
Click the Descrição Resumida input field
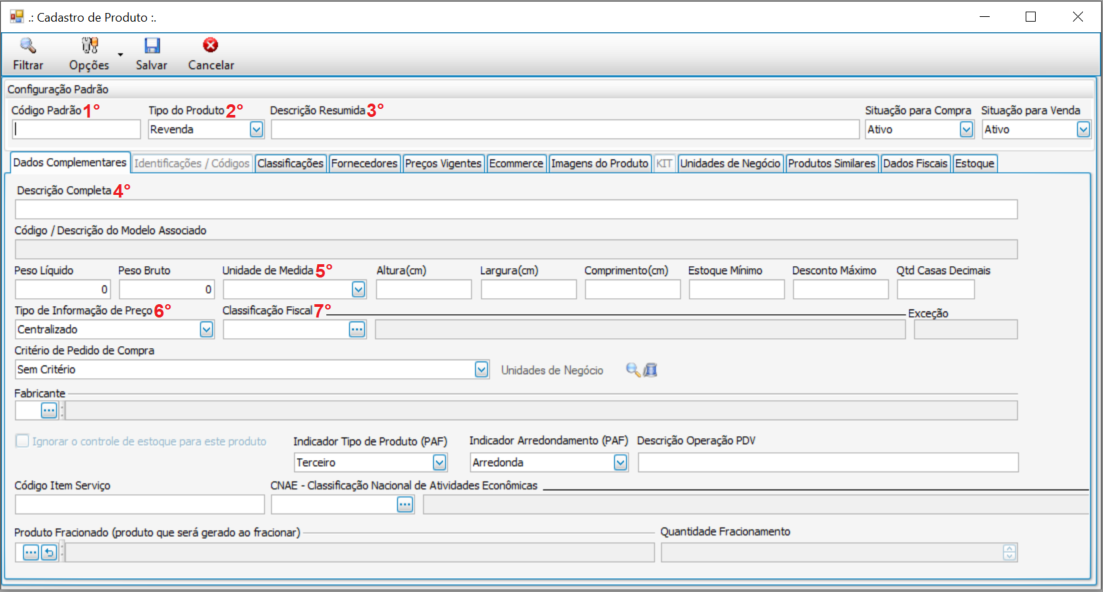565,129
